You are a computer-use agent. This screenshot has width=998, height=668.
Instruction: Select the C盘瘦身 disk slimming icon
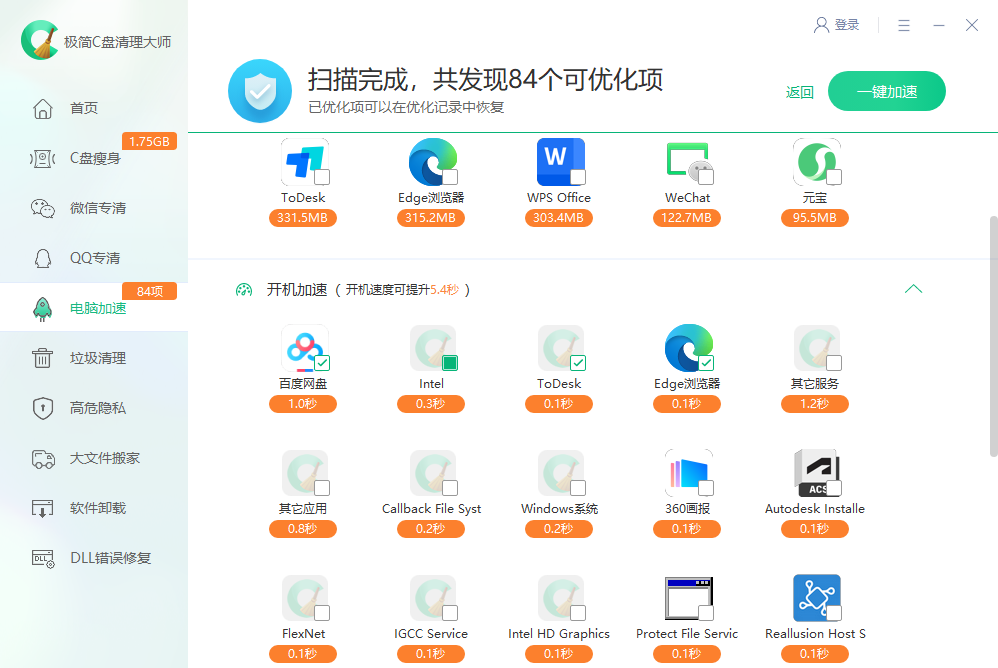coord(41,158)
